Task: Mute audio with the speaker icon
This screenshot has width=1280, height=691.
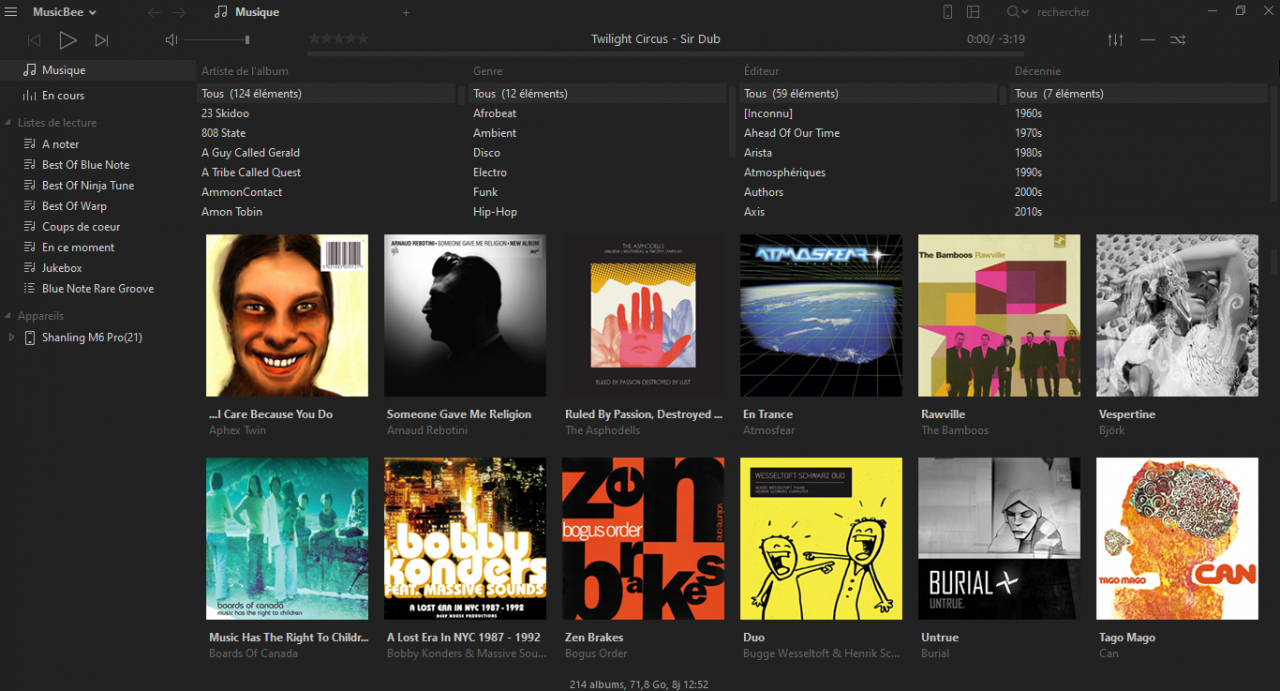Action: click(171, 40)
